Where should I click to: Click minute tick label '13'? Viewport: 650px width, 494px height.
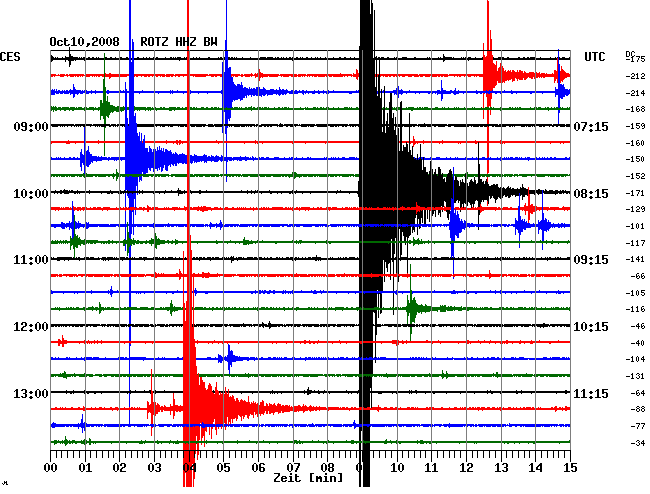(x=501, y=468)
